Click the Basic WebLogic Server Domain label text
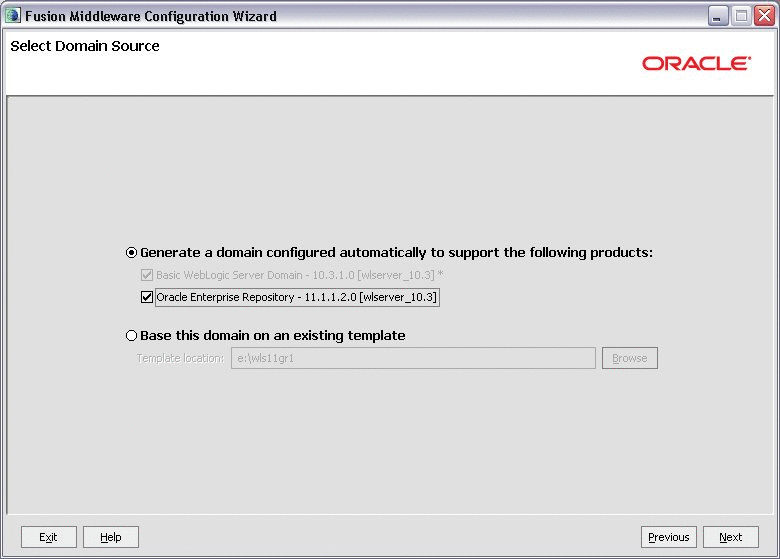The image size is (780, 559). pyautogui.click(x=299, y=275)
